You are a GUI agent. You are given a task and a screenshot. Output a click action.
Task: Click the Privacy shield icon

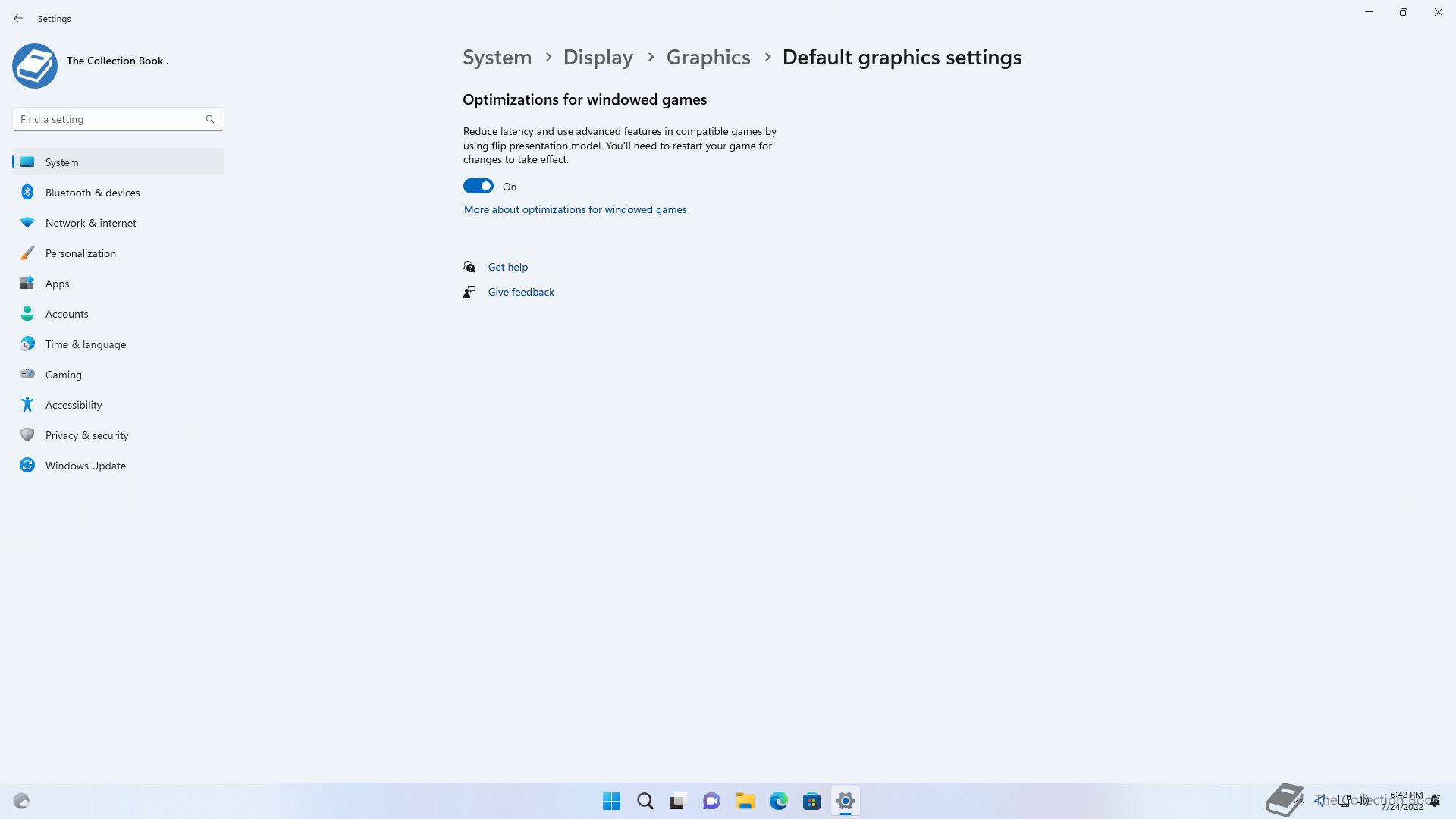27,435
